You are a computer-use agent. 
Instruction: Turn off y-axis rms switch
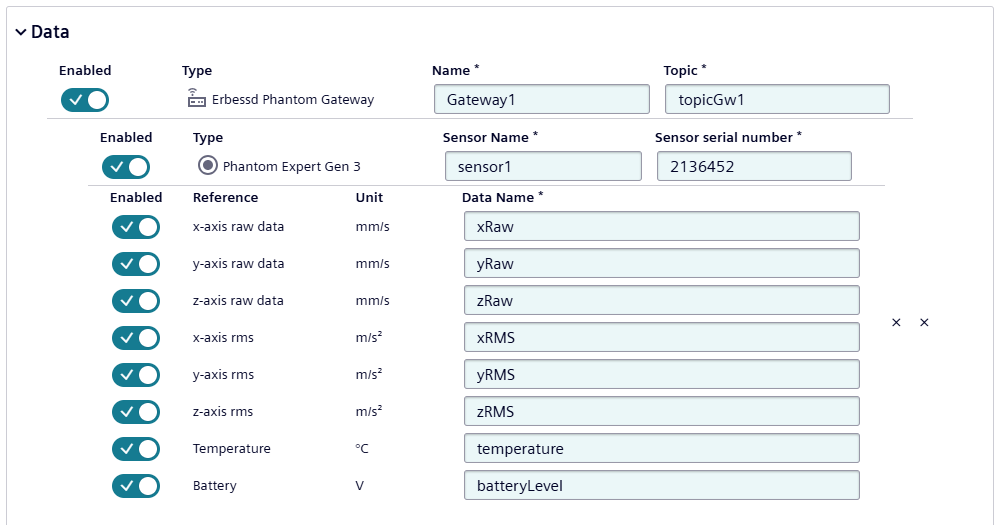coord(136,375)
